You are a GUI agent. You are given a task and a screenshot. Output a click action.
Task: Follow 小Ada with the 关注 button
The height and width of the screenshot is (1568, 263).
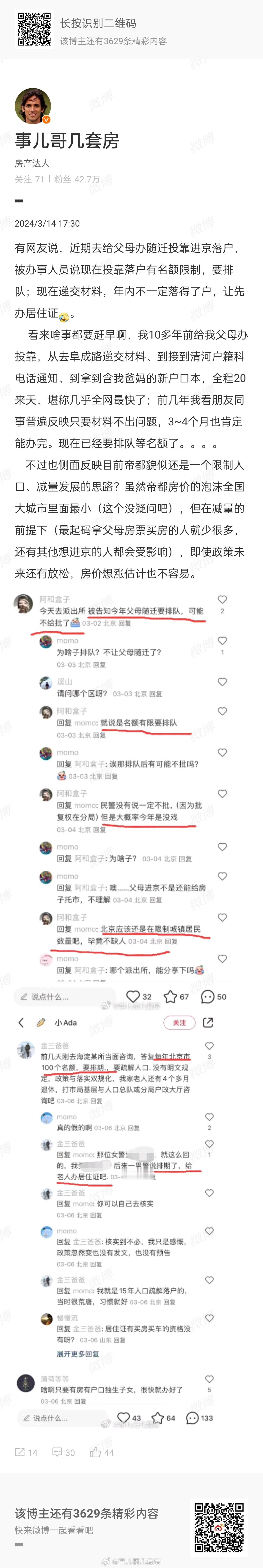coord(179,1023)
